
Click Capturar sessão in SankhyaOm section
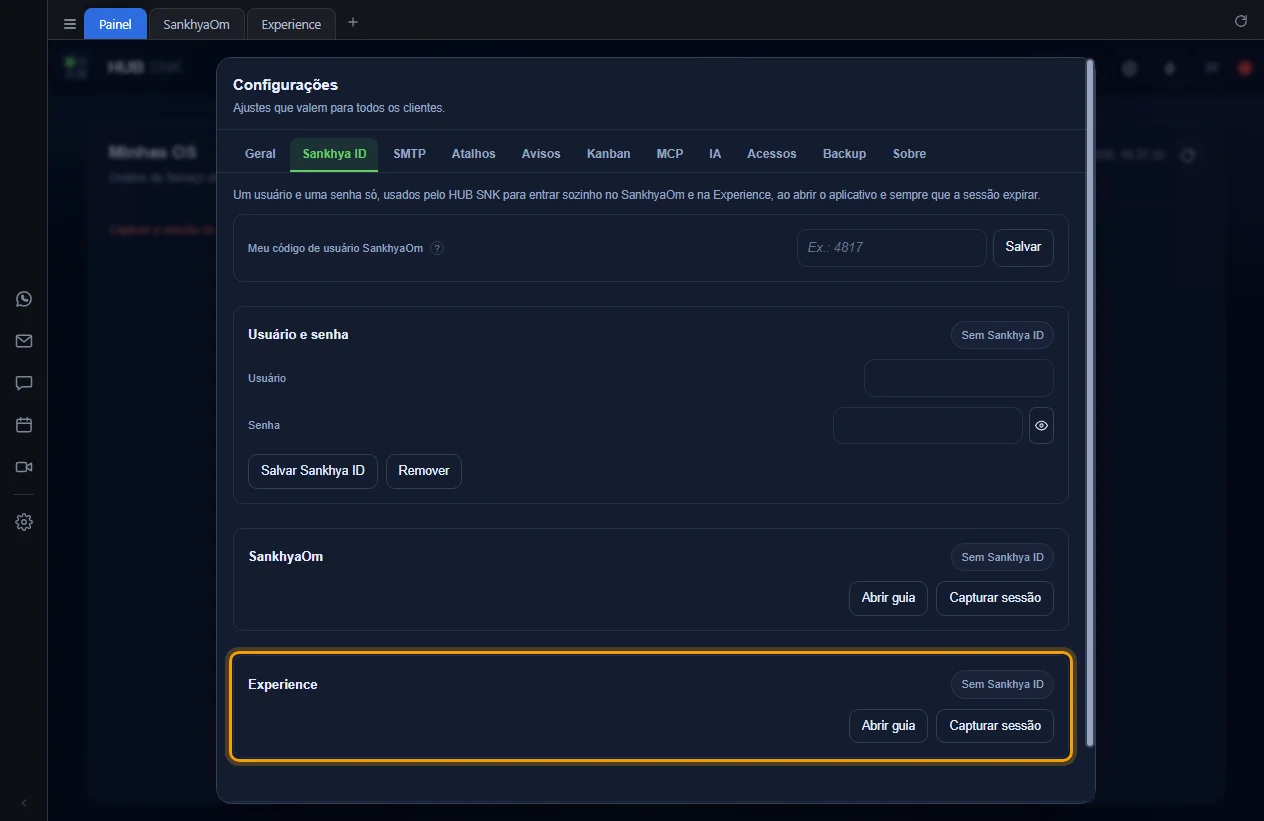(x=995, y=598)
